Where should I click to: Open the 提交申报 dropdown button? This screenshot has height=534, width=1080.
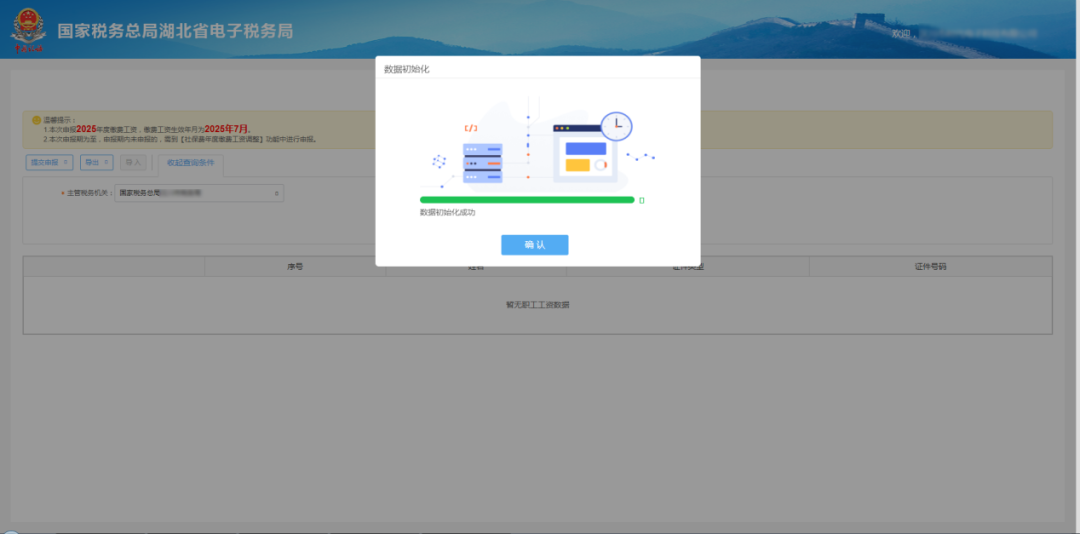click(x=49, y=161)
